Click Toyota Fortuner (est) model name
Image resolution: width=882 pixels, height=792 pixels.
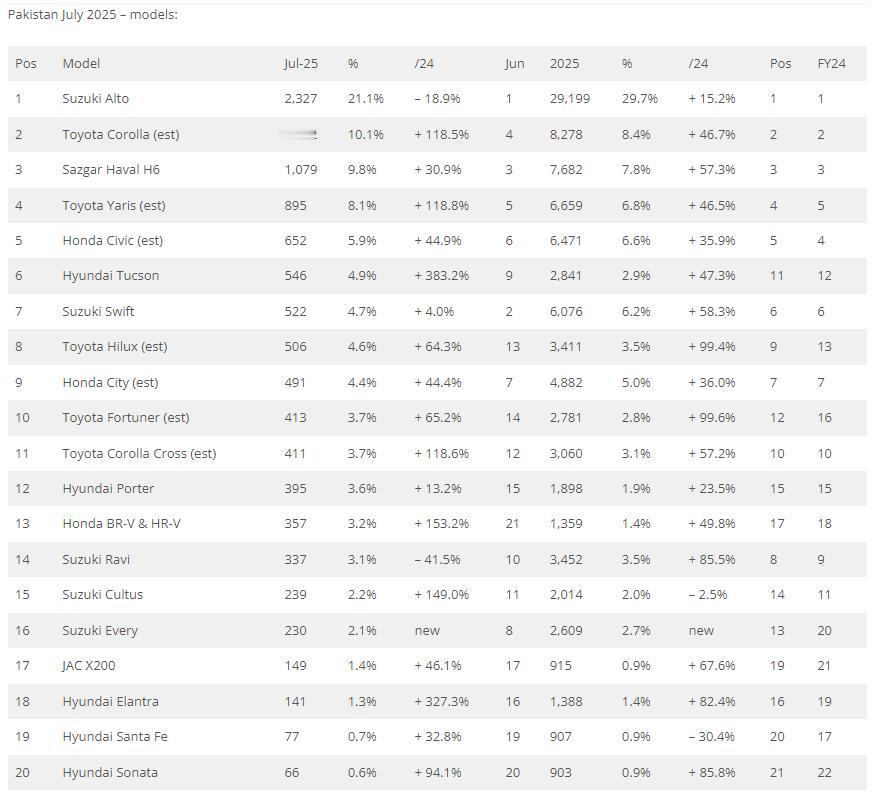coord(126,417)
